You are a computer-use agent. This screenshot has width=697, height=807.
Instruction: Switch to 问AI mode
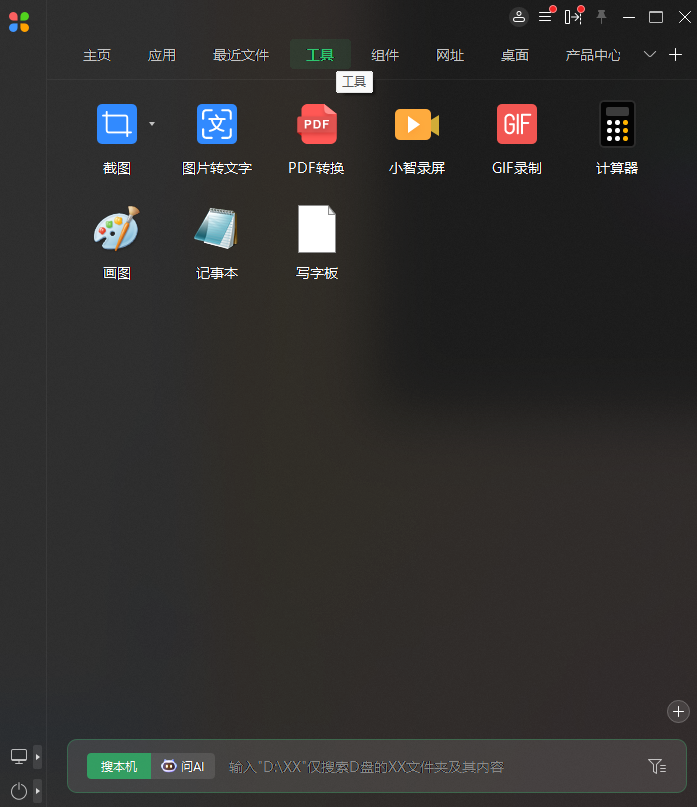click(183, 766)
